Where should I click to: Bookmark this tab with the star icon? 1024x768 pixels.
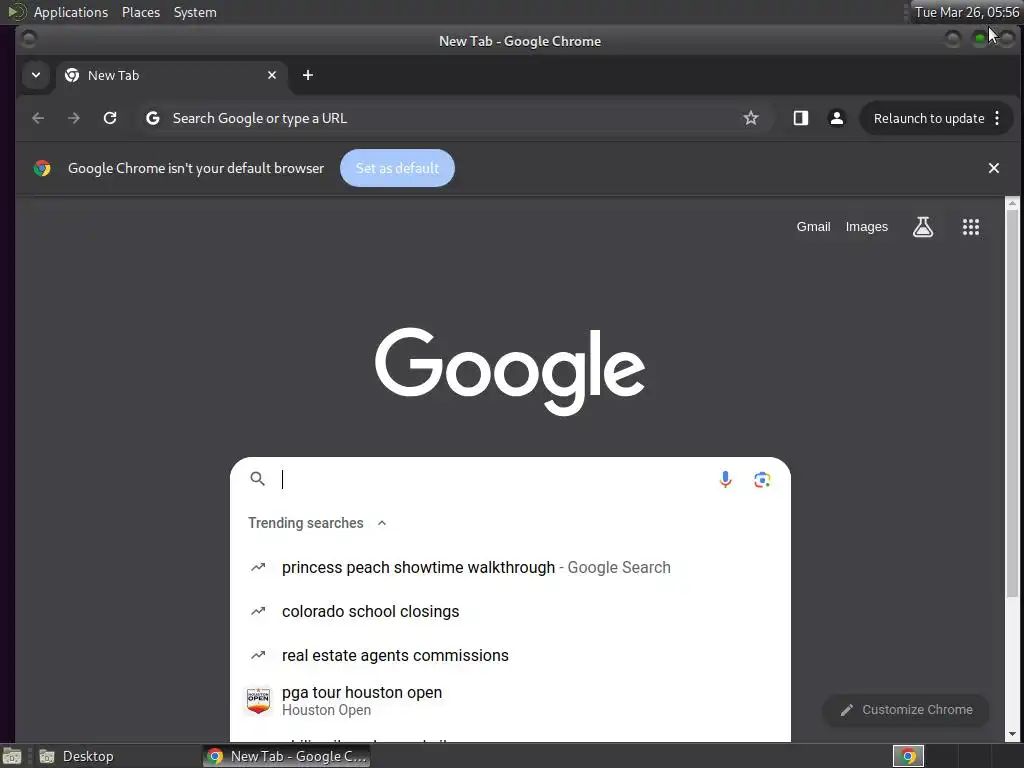coord(751,118)
